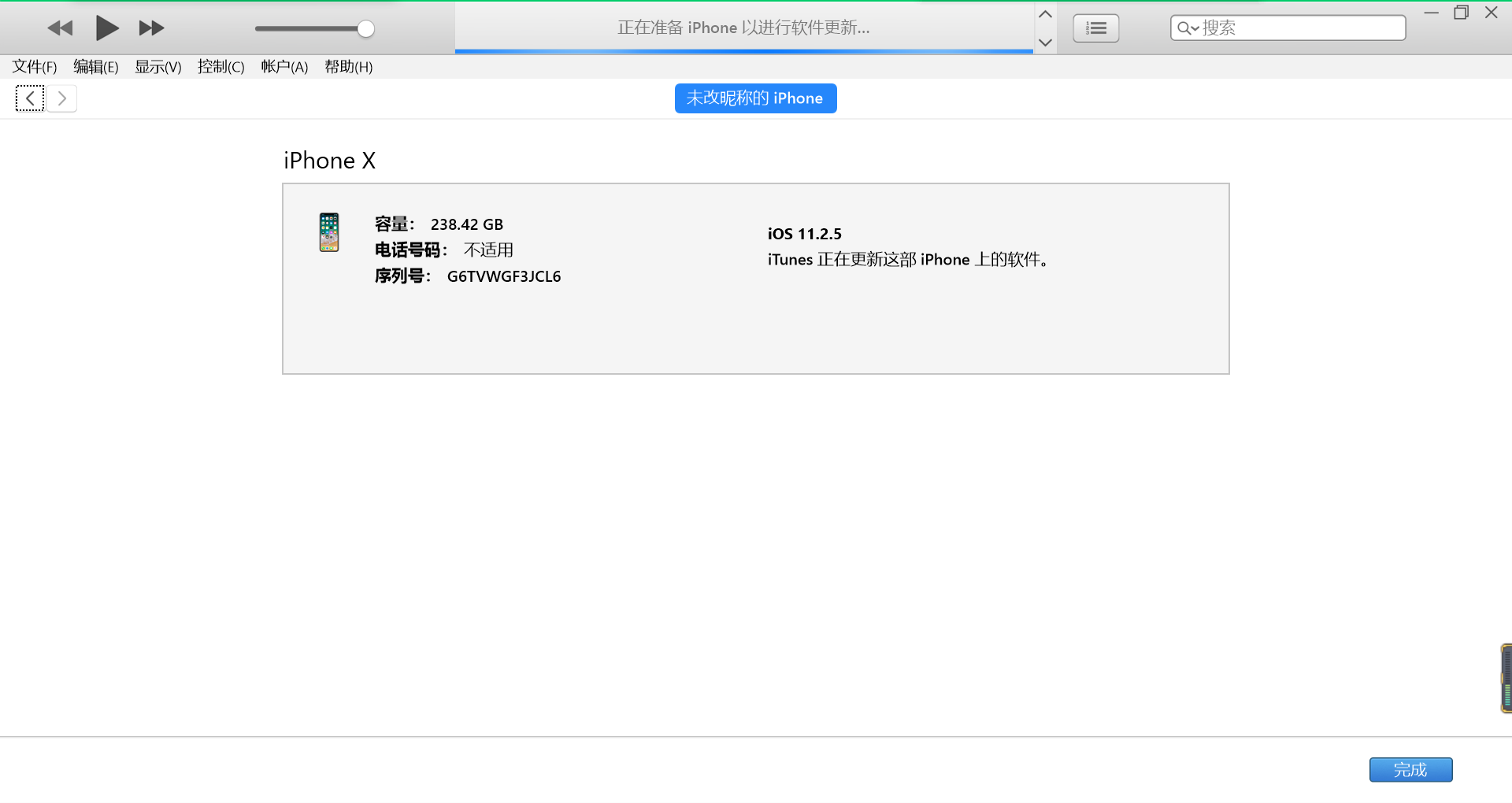Go back with the left chevron
Image resolution: width=1512 pixels, height=803 pixels.
tap(30, 98)
